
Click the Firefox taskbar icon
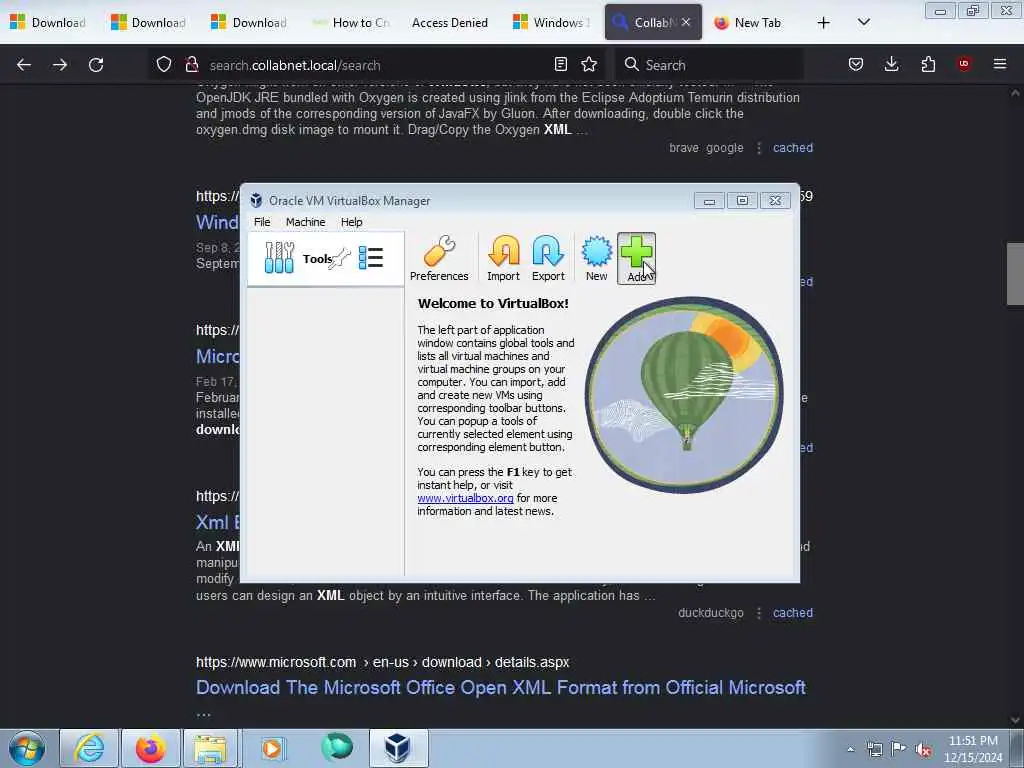[x=150, y=748]
